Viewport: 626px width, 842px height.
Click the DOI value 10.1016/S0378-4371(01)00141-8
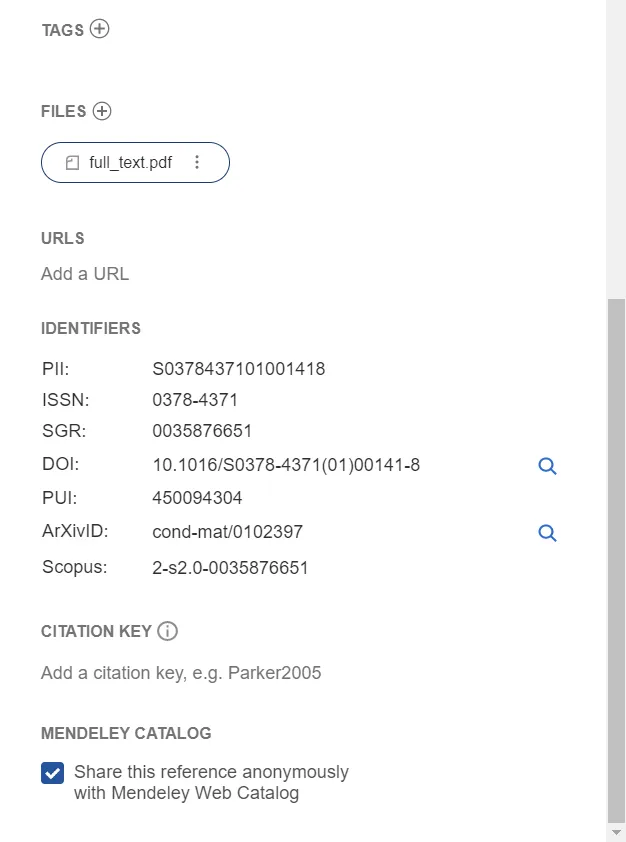click(x=286, y=465)
